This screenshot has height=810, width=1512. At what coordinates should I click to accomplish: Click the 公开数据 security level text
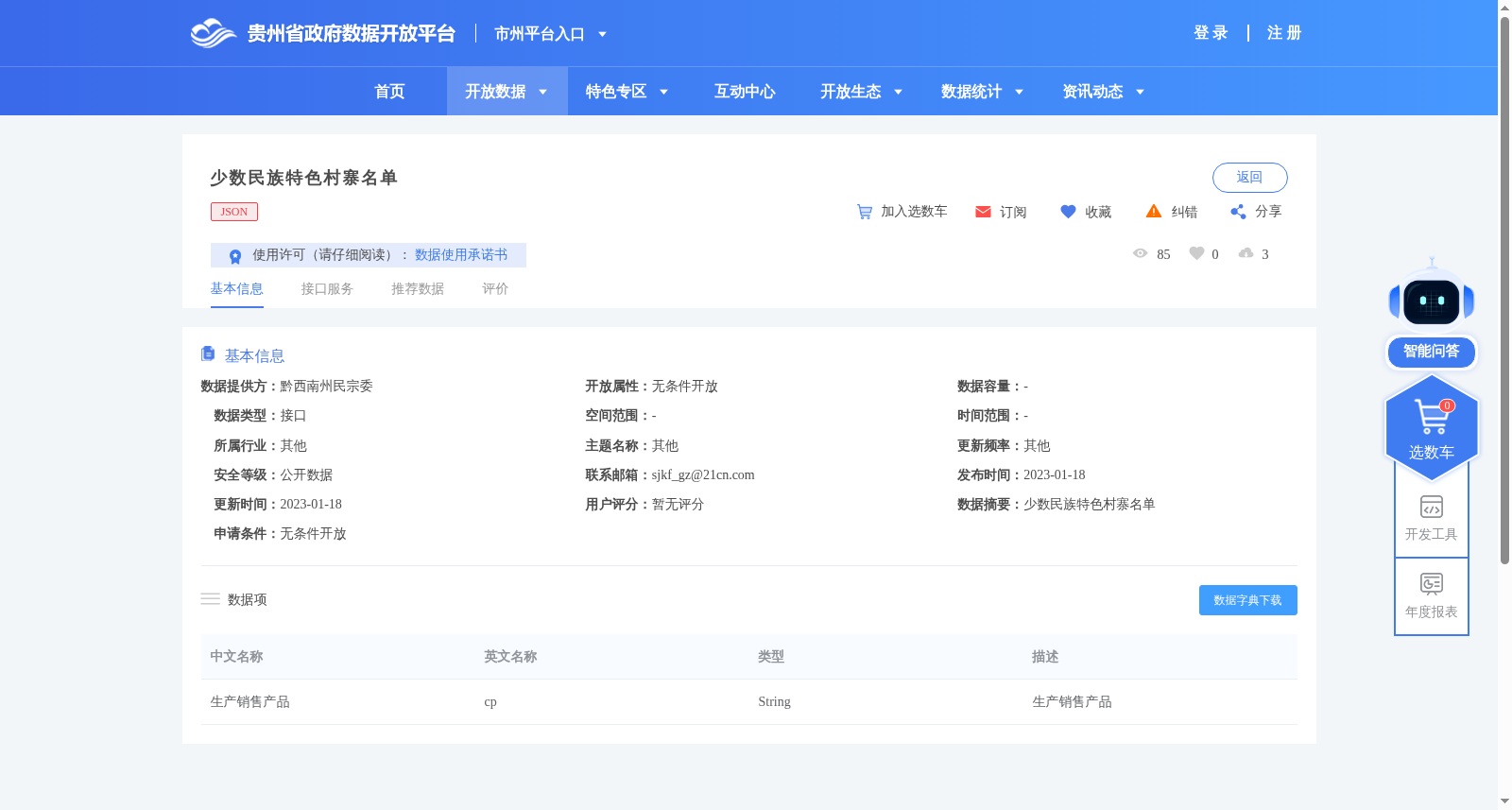click(x=306, y=475)
